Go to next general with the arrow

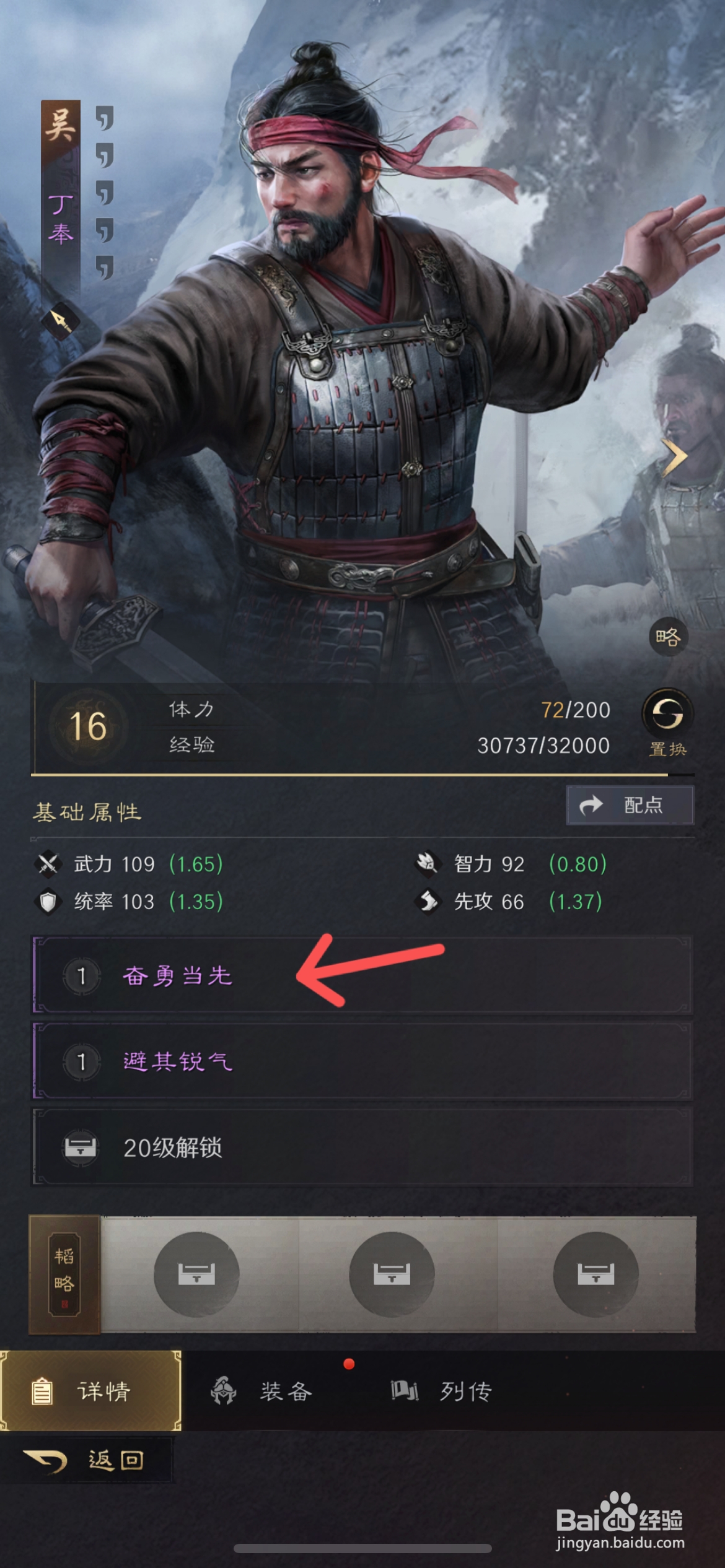674,458
